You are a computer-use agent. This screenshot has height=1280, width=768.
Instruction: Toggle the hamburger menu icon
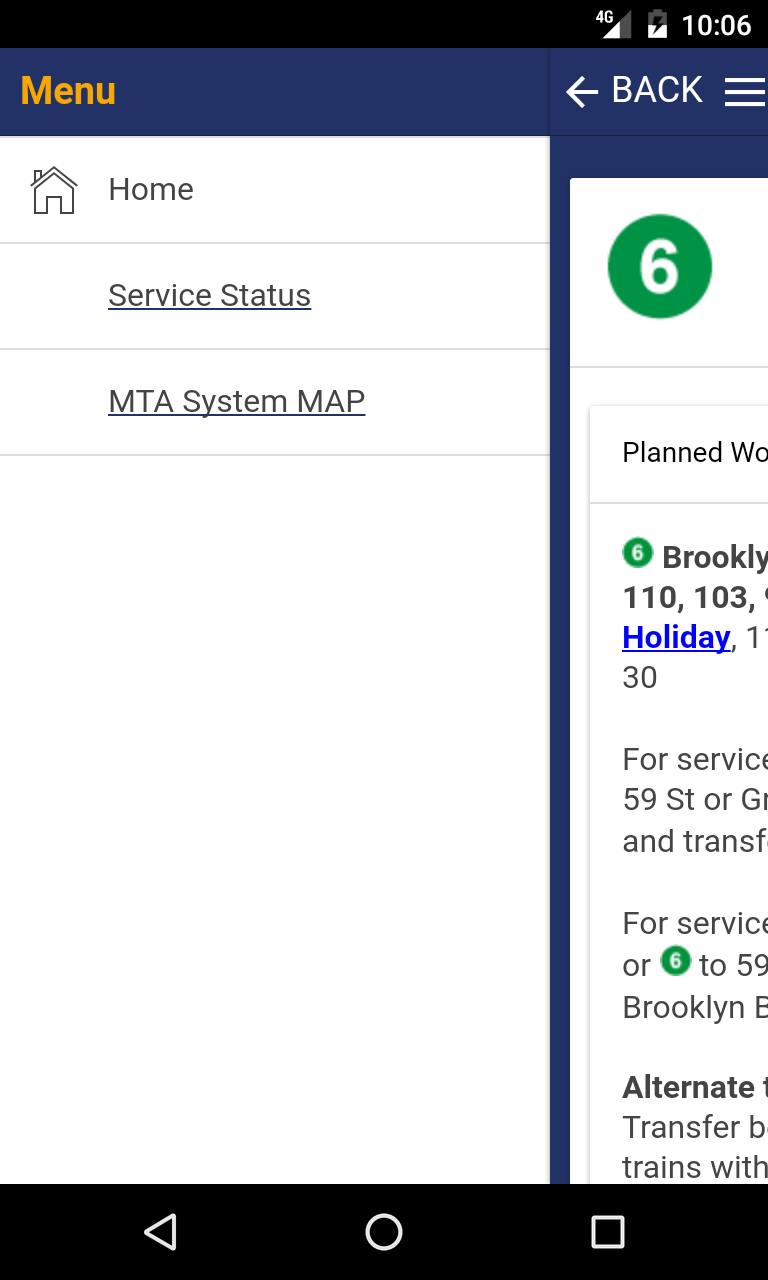pyautogui.click(x=745, y=92)
